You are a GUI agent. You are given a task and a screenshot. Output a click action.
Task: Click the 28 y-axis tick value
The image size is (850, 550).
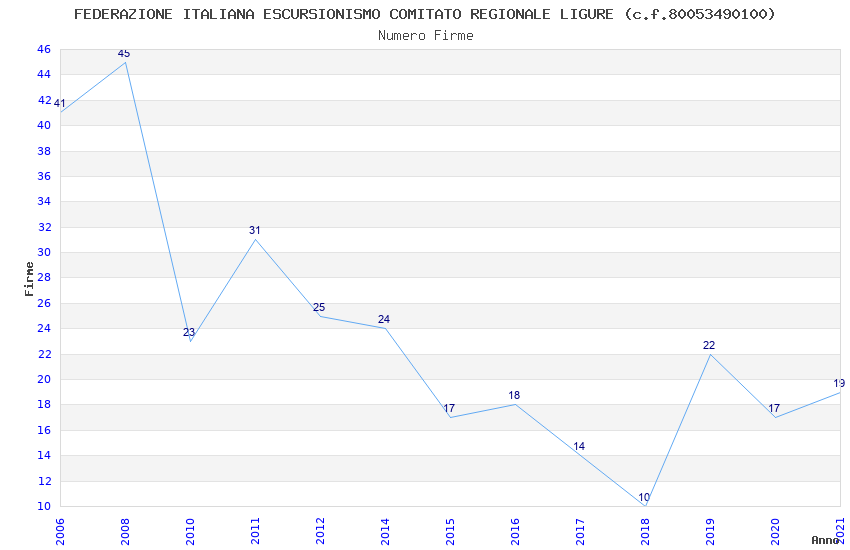click(44, 277)
